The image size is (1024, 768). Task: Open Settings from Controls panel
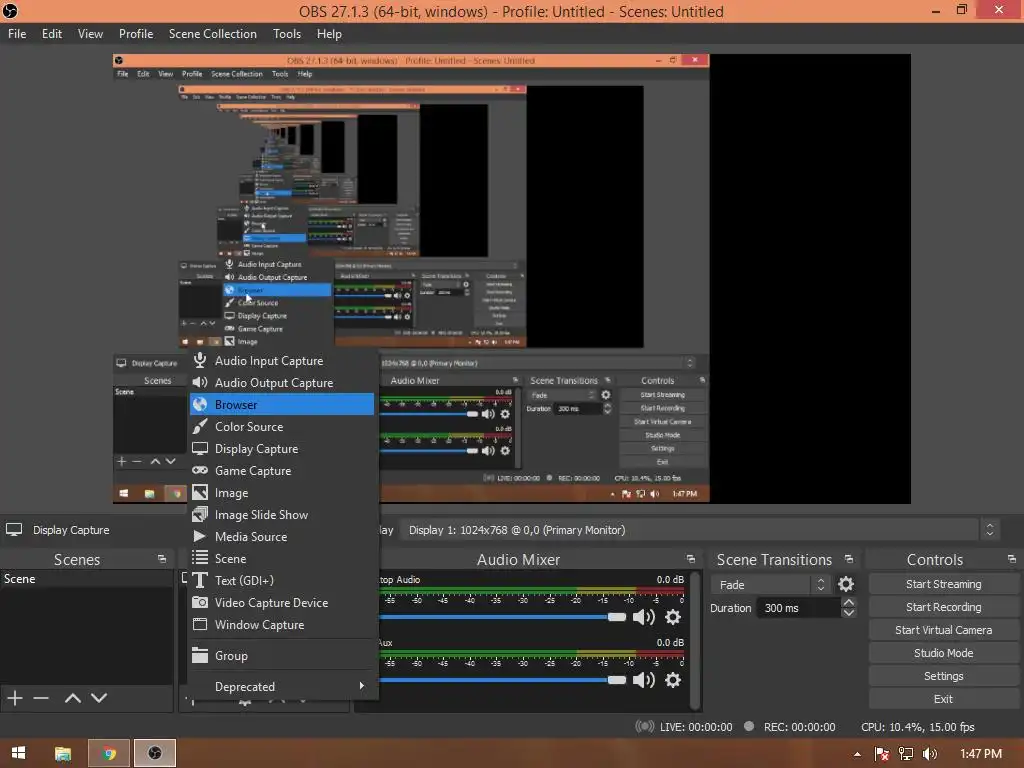coord(944,676)
